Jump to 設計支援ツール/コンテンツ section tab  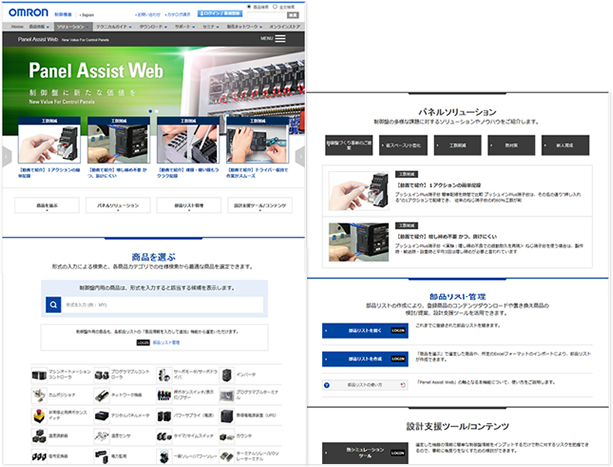tap(260, 205)
